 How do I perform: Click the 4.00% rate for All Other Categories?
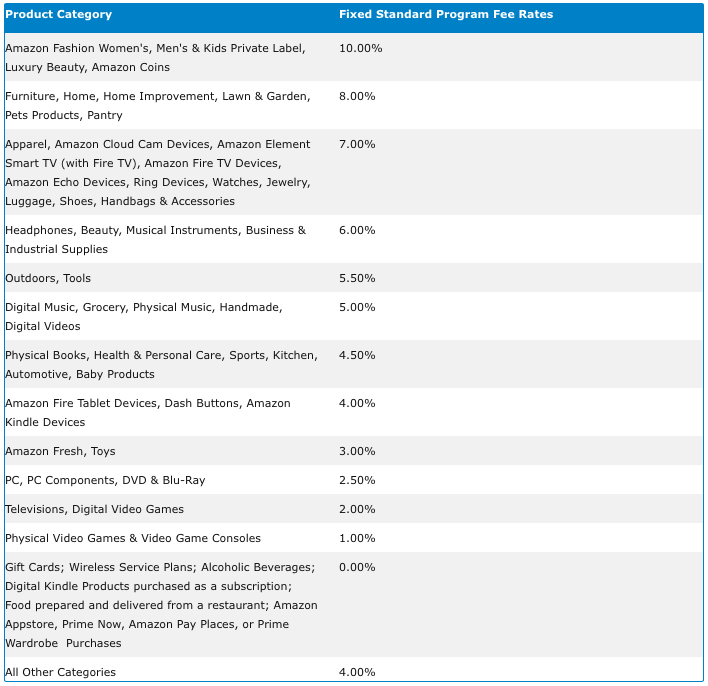coord(357,672)
